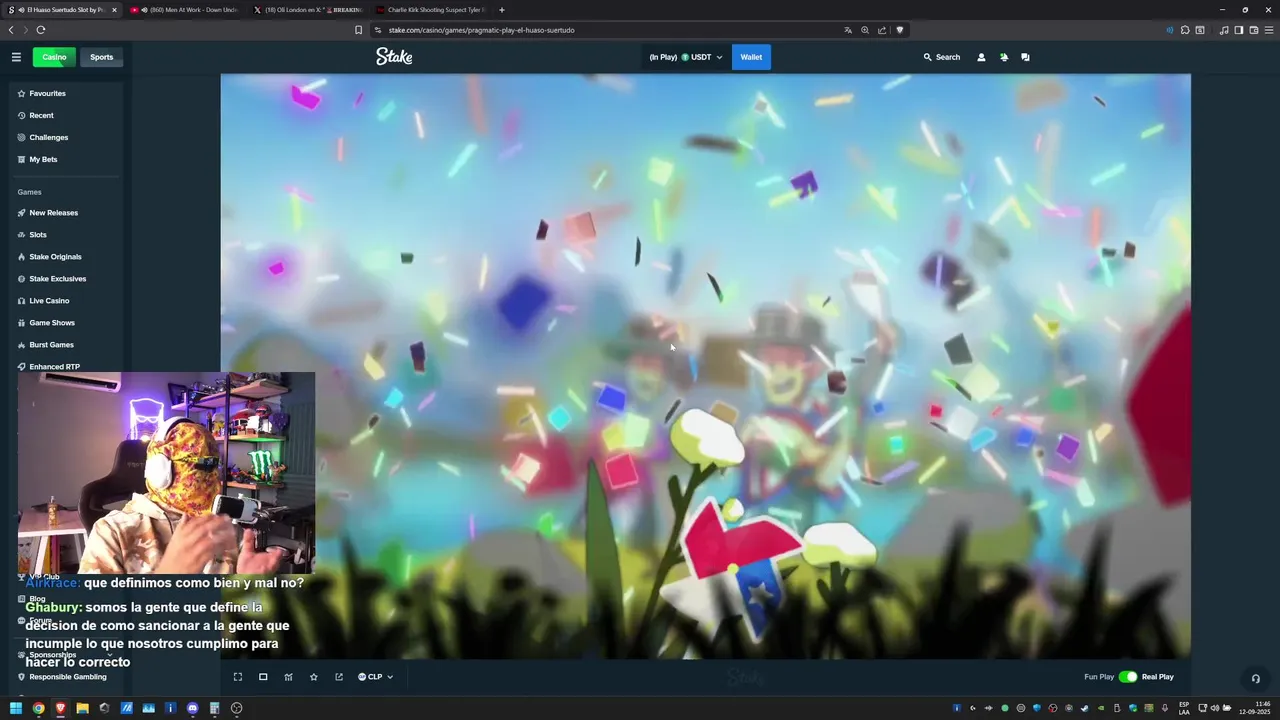Screen dimensions: 1280x720
Task: Bookmark this page icon
Action: [358, 30]
